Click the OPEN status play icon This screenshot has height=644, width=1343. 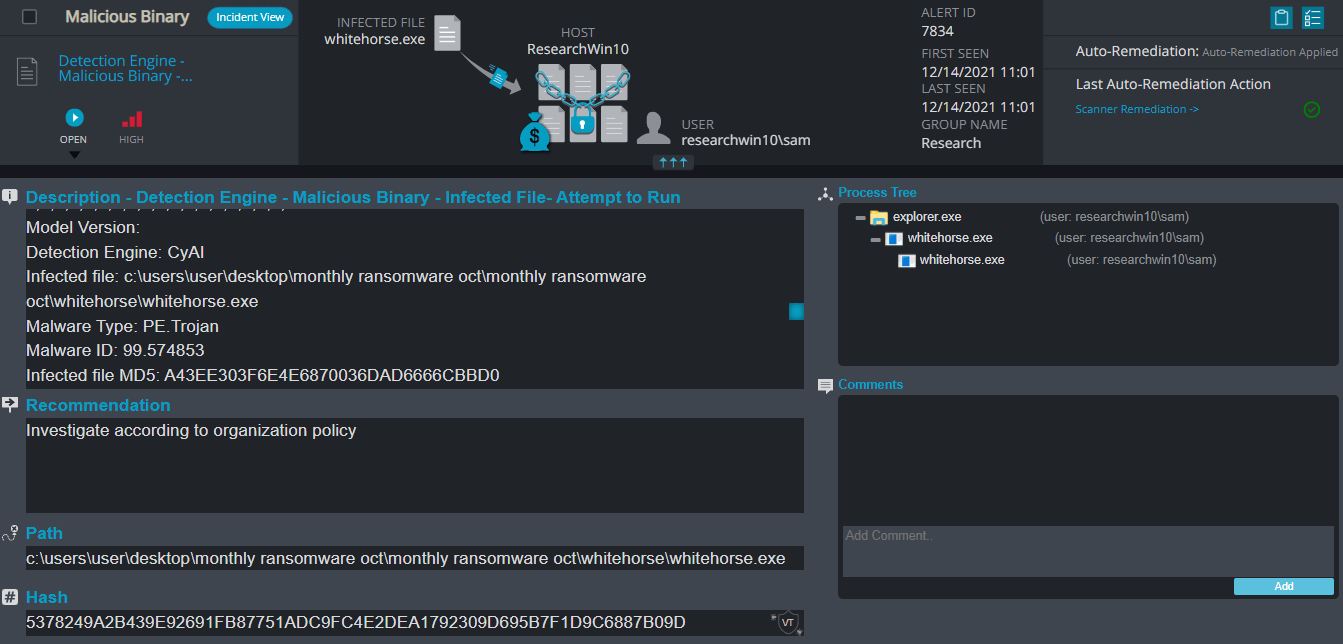(74, 118)
